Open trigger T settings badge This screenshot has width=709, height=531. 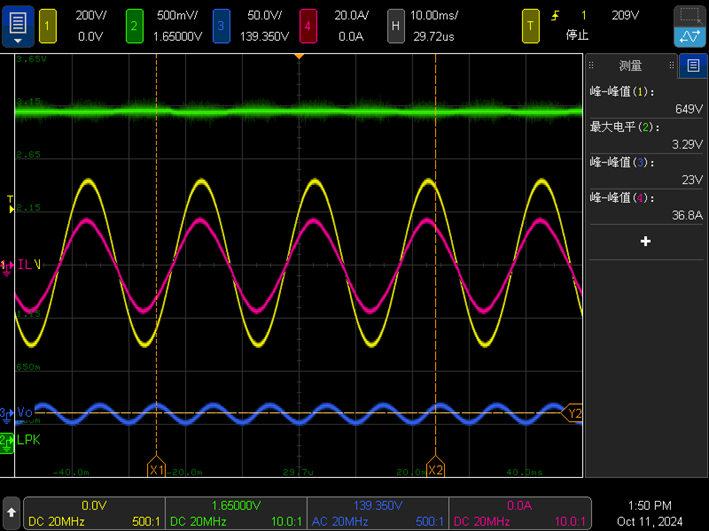(530, 25)
